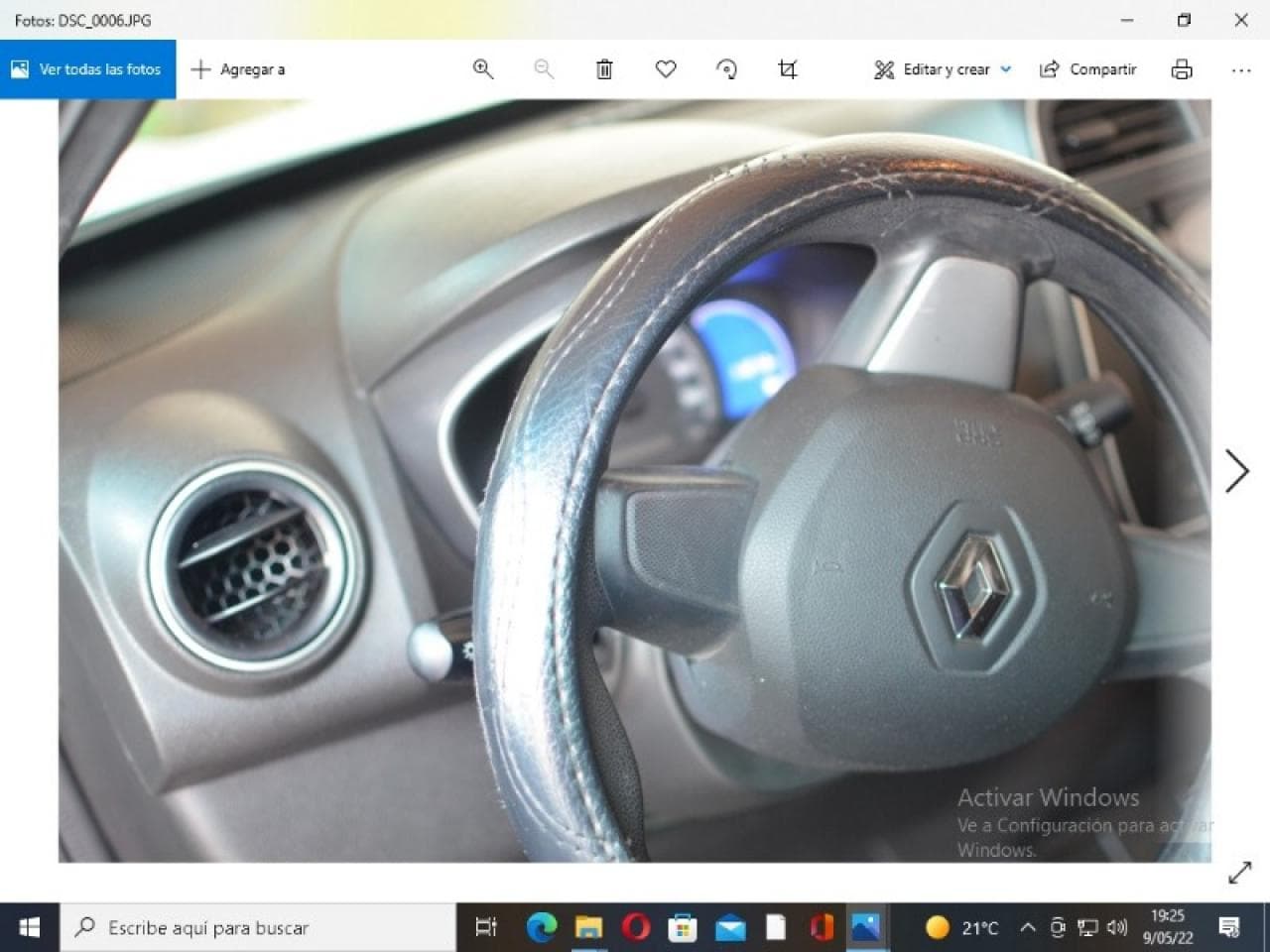Open Ver todas las fotos

pyautogui.click(x=87, y=69)
